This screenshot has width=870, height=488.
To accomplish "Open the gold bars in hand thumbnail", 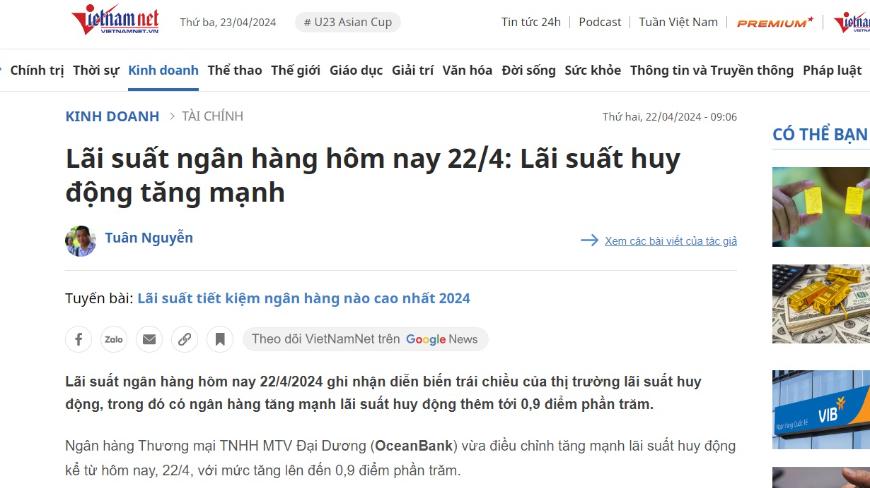I will (821, 207).
